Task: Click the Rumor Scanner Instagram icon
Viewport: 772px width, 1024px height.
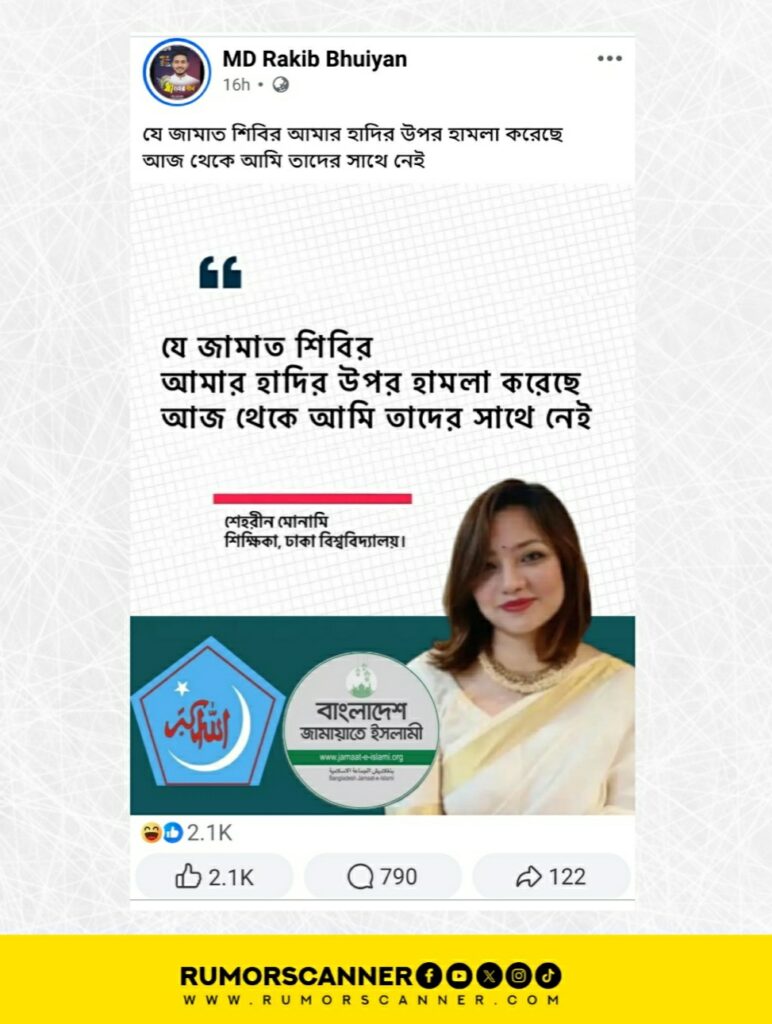Action: 519,976
